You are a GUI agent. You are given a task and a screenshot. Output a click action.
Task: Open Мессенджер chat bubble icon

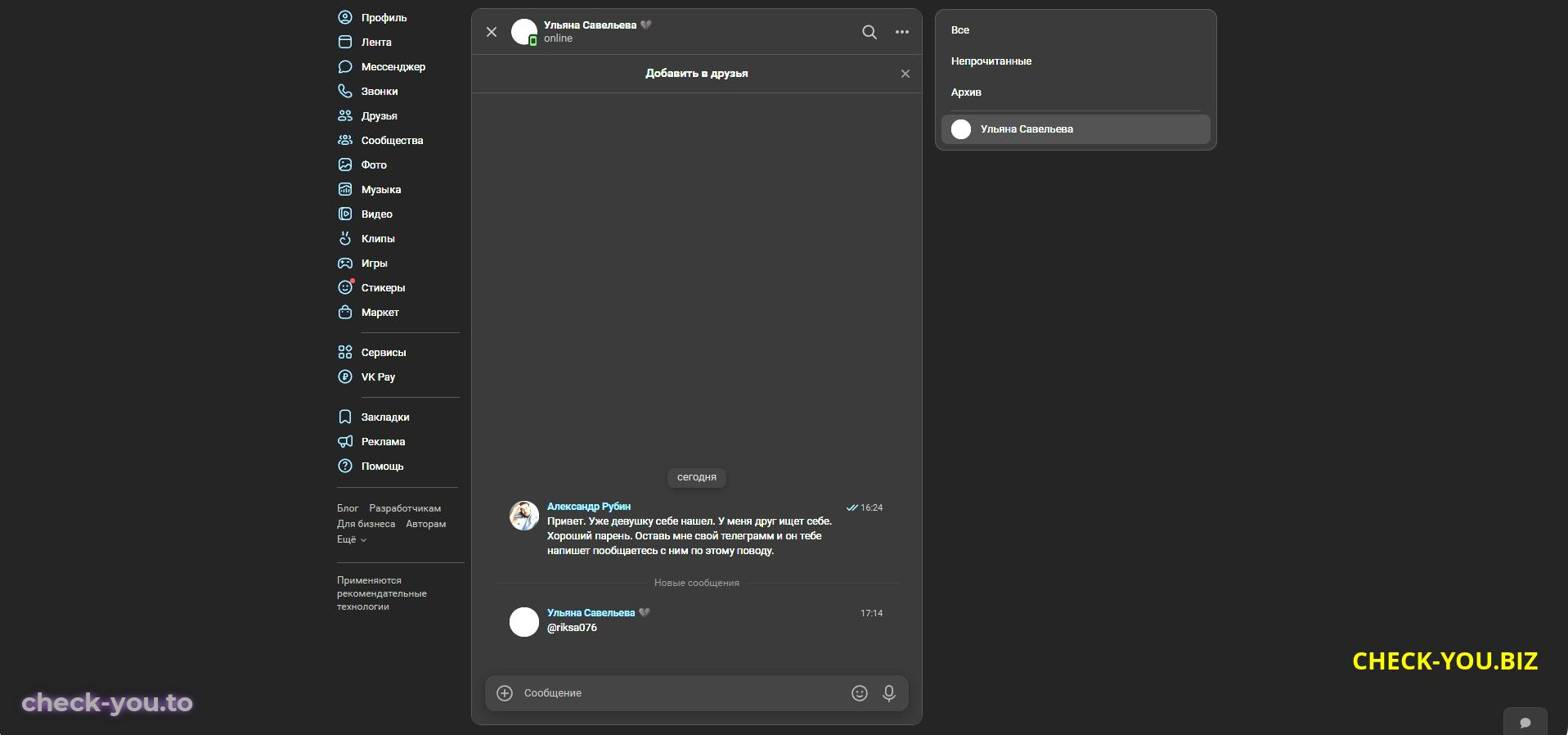pos(345,66)
